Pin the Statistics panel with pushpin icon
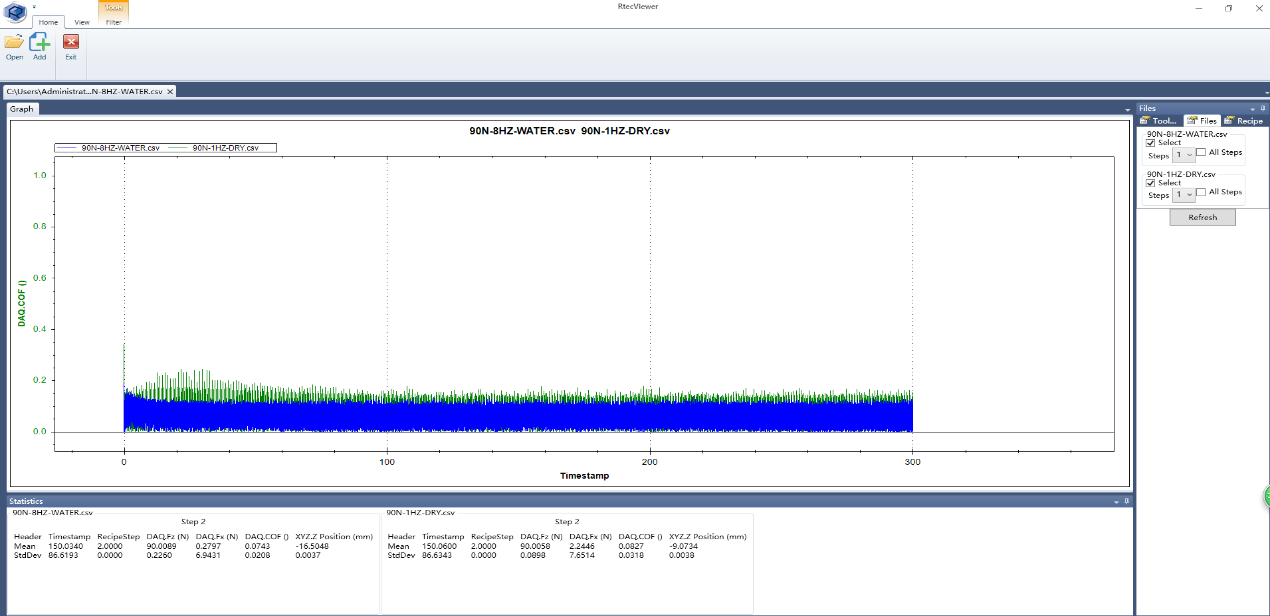This screenshot has width=1270, height=616. pyautogui.click(x=1126, y=501)
